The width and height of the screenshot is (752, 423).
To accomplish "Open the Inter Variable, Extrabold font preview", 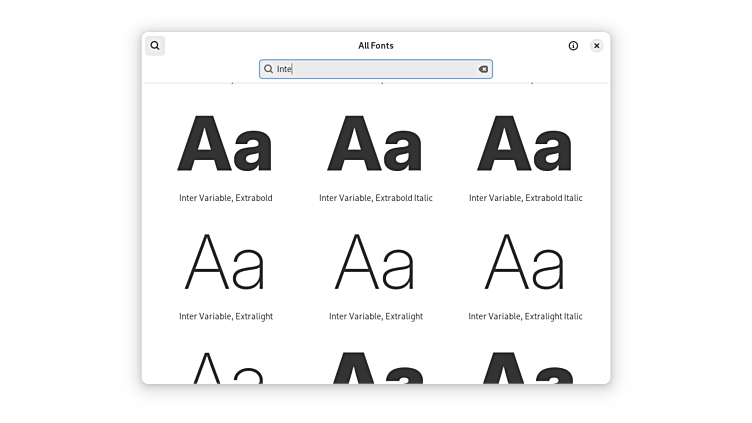I will 225,144.
